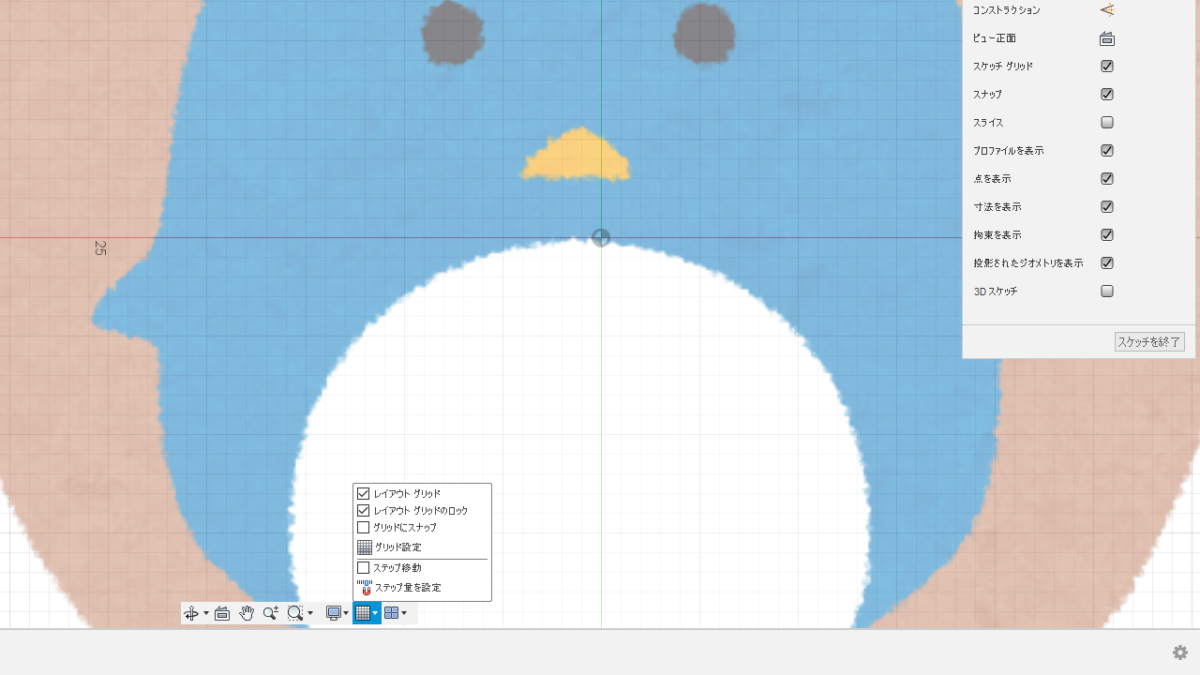Open Display Settings monitor icon

click(334, 613)
